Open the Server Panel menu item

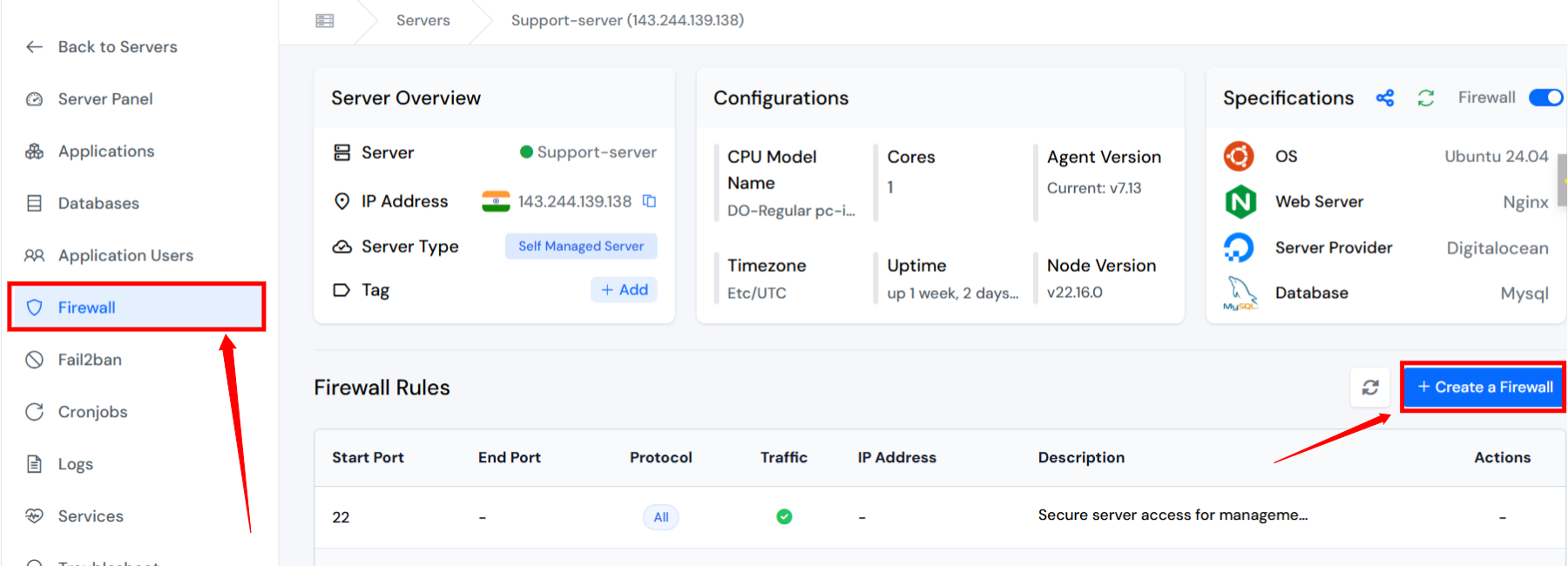click(105, 99)
